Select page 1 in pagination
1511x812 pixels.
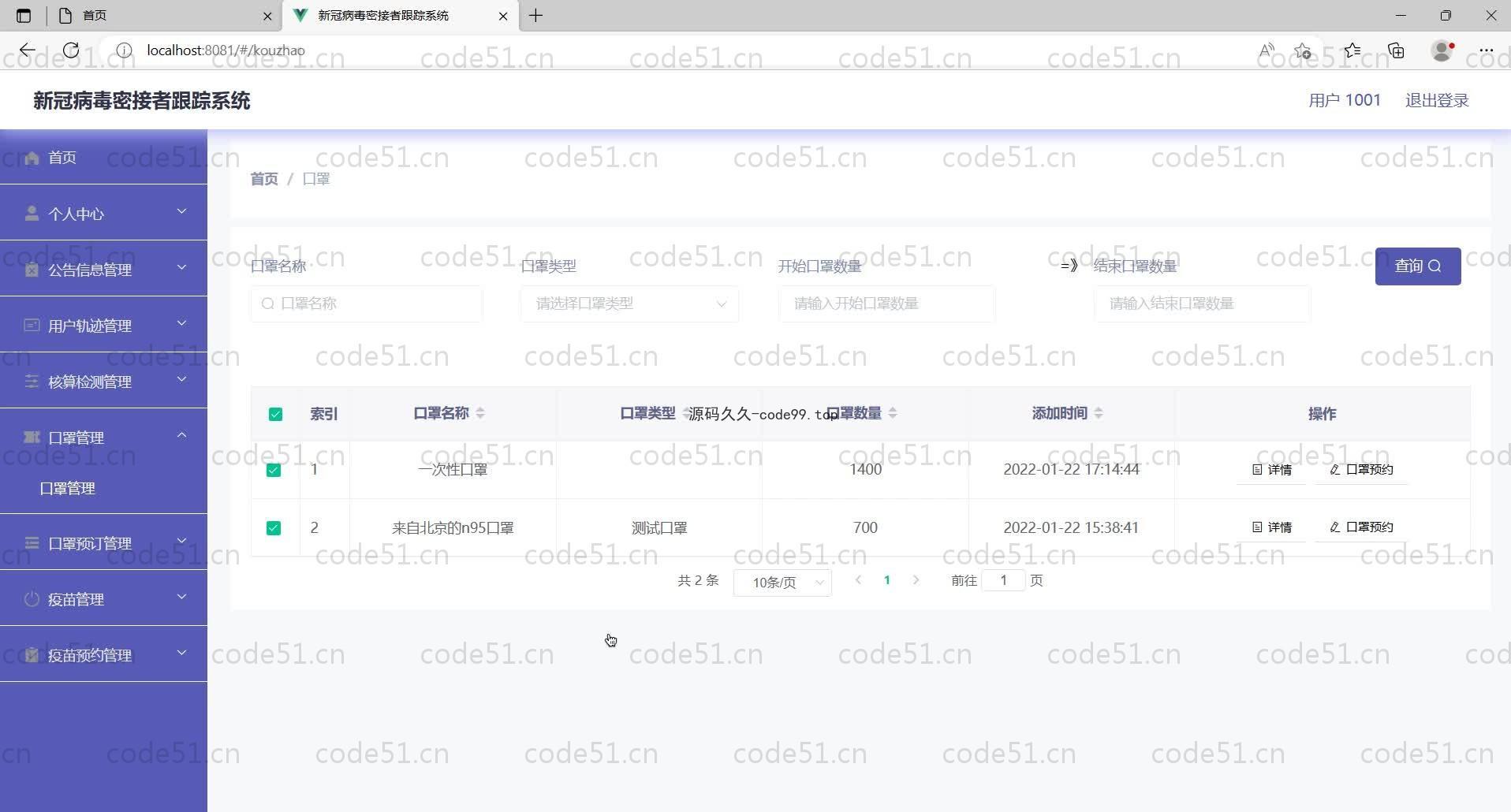pyautogui.click(x=887, y=580)
